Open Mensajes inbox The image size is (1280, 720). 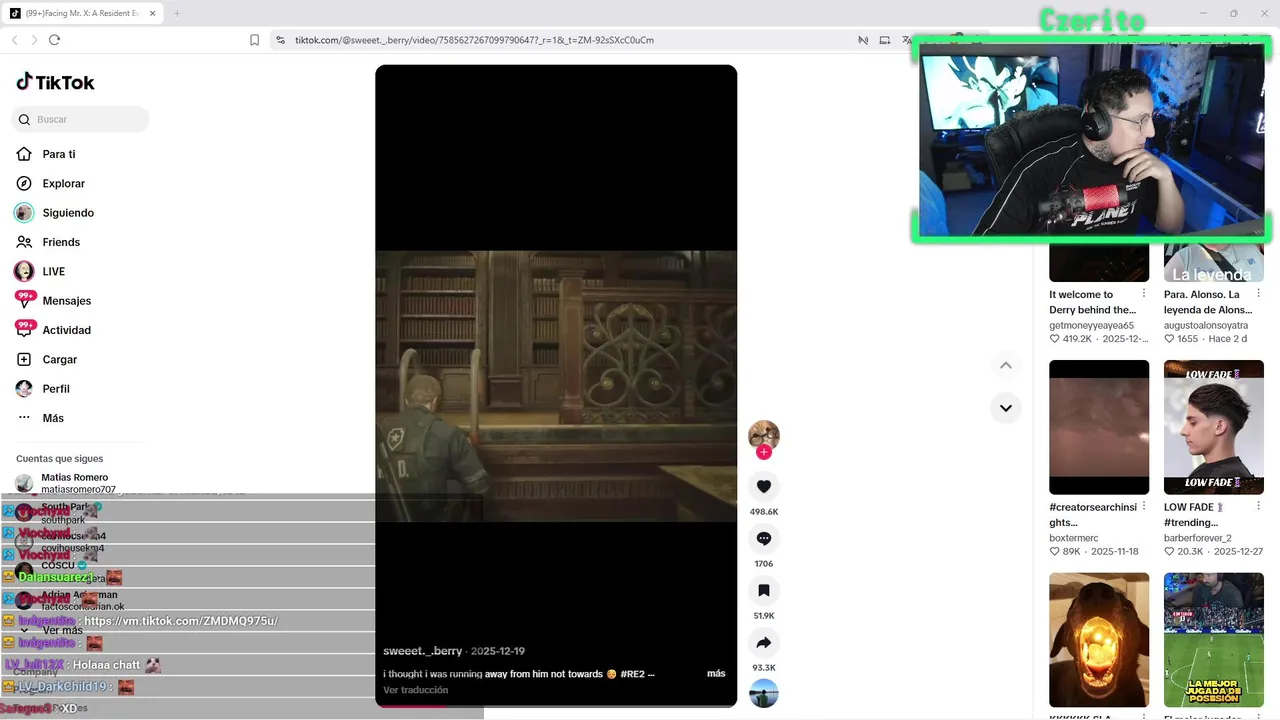pos(67,301)
